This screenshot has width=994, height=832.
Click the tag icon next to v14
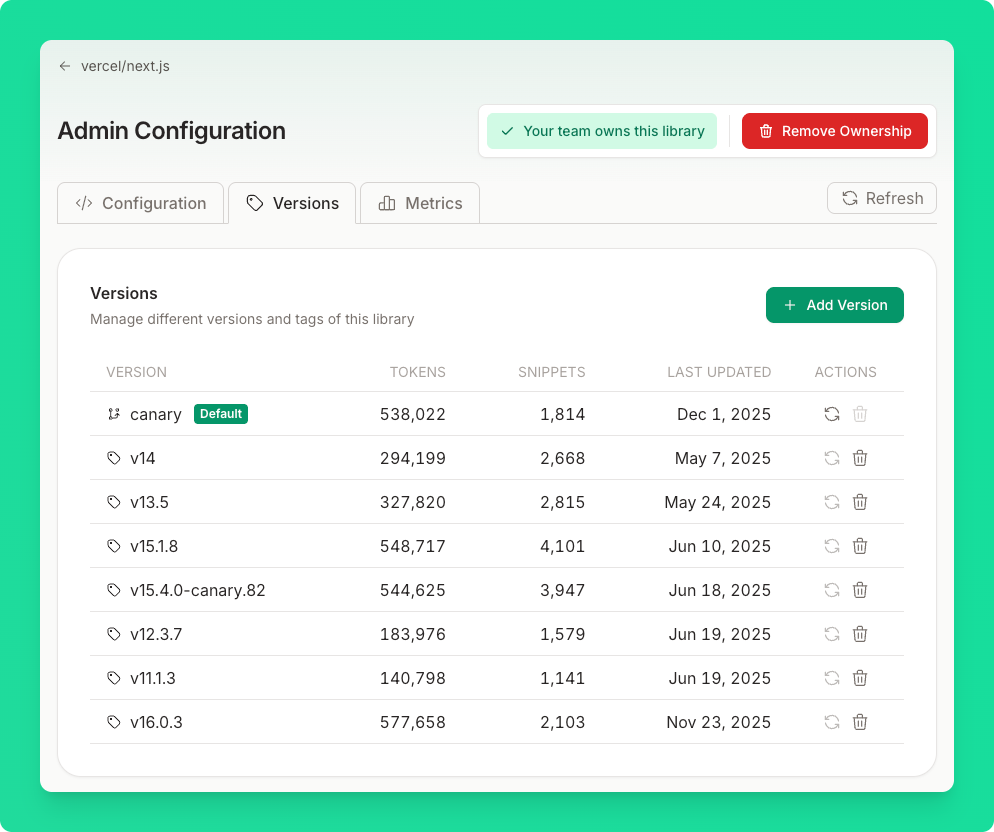click(x=113, y=458)
